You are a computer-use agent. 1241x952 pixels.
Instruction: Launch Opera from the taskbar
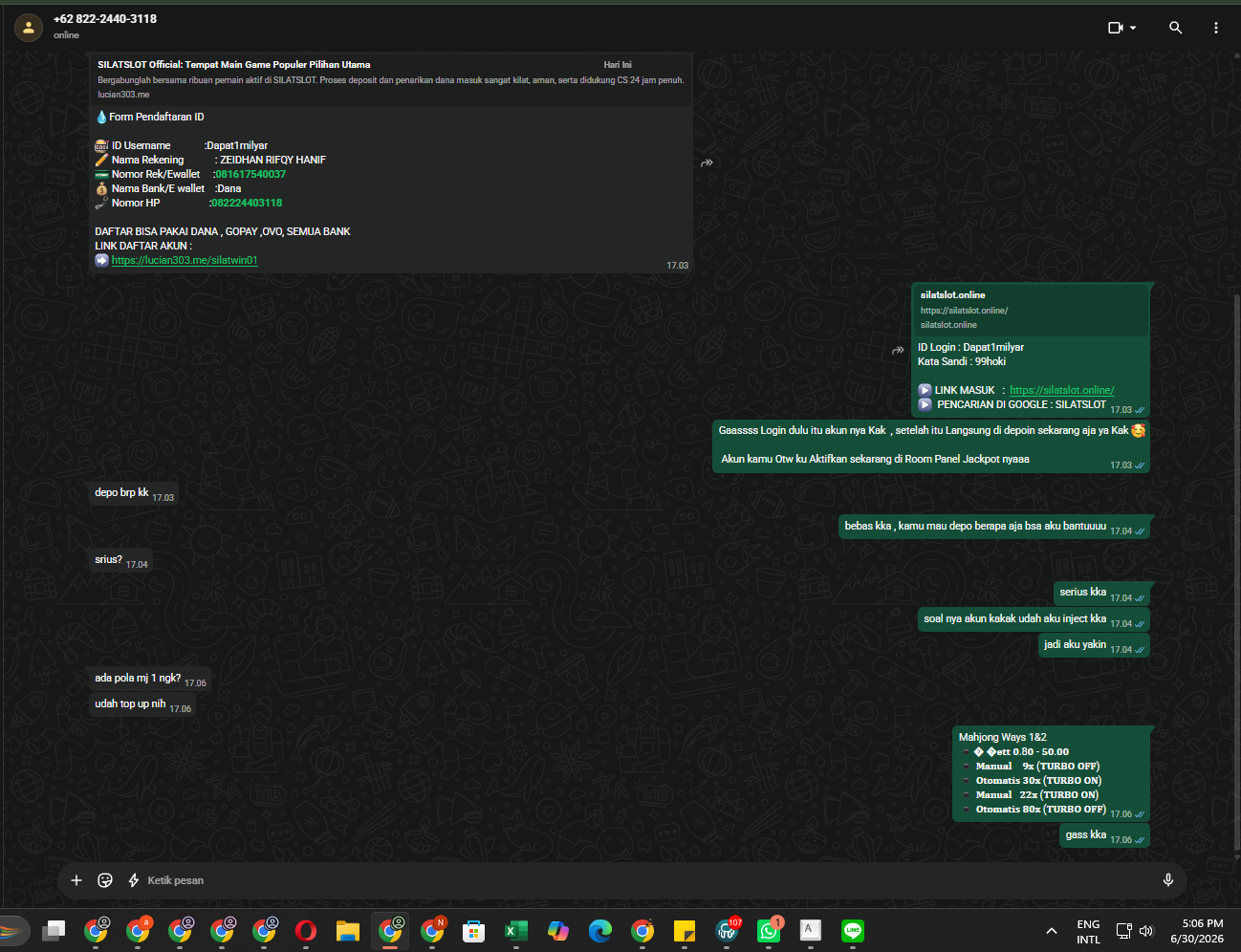[306, 930]
